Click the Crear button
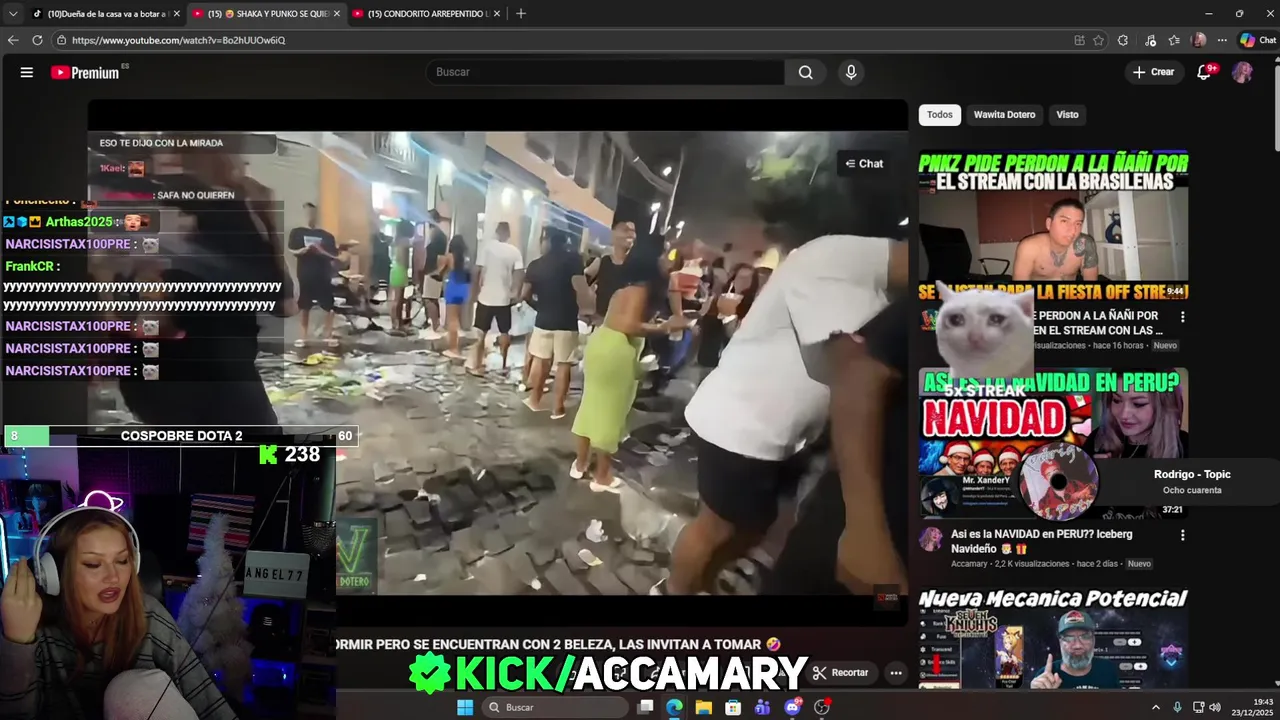The height and width of the screenshot is (720, 1280). (x=1154, y=72)
